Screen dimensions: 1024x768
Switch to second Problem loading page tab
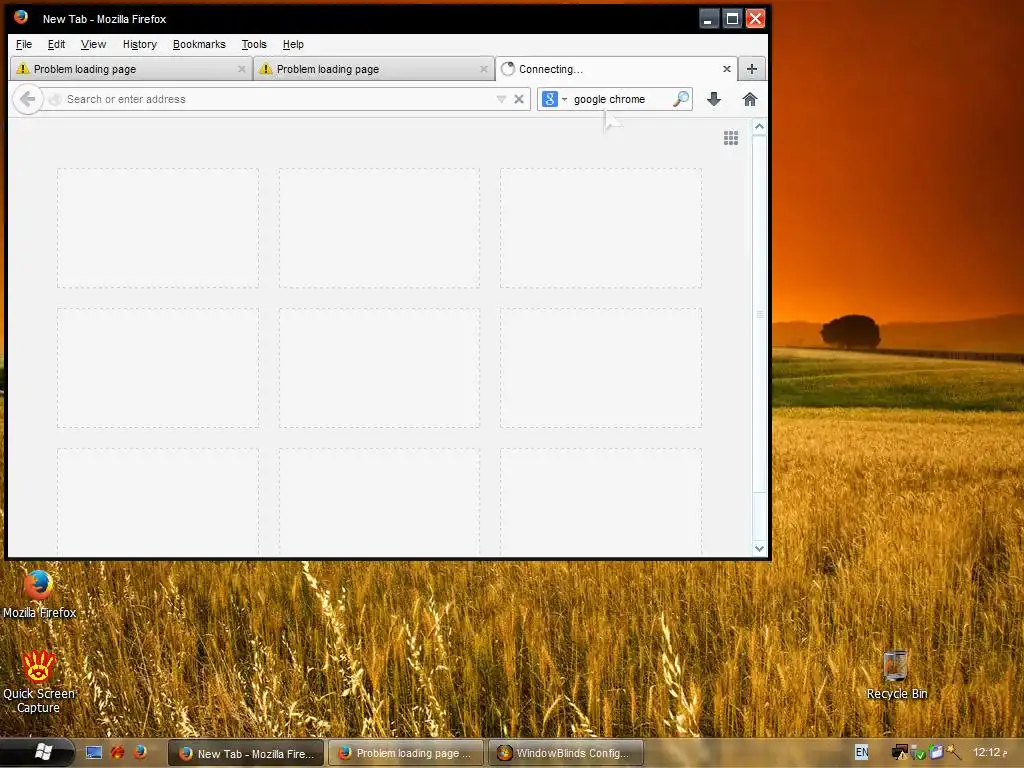point(374,69)
